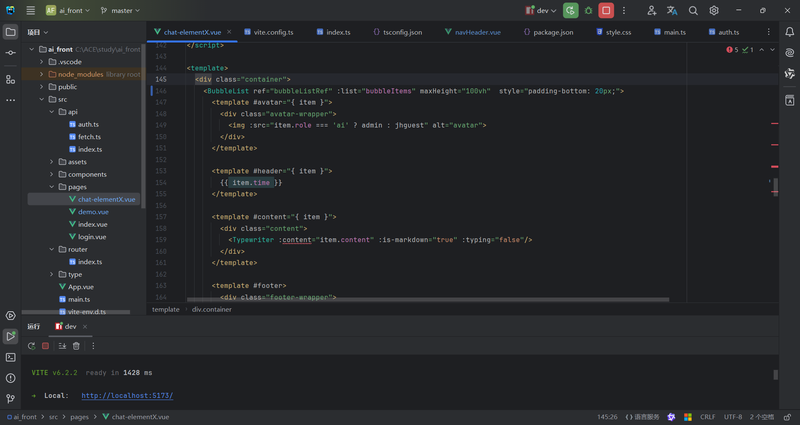The height and width of the screenshot is (425, 800).
Task: Open the ai_front project dropdown
Action: 68,10
